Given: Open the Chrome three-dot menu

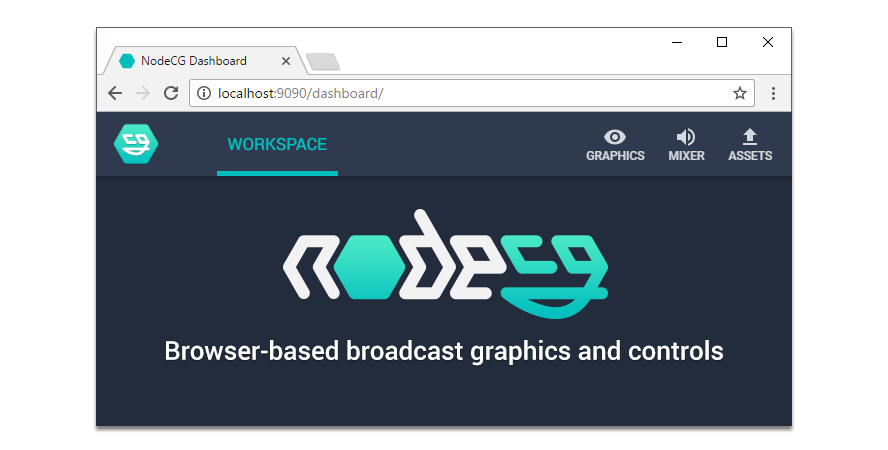Looking at the screenshot, I should [x=773, y=93].
